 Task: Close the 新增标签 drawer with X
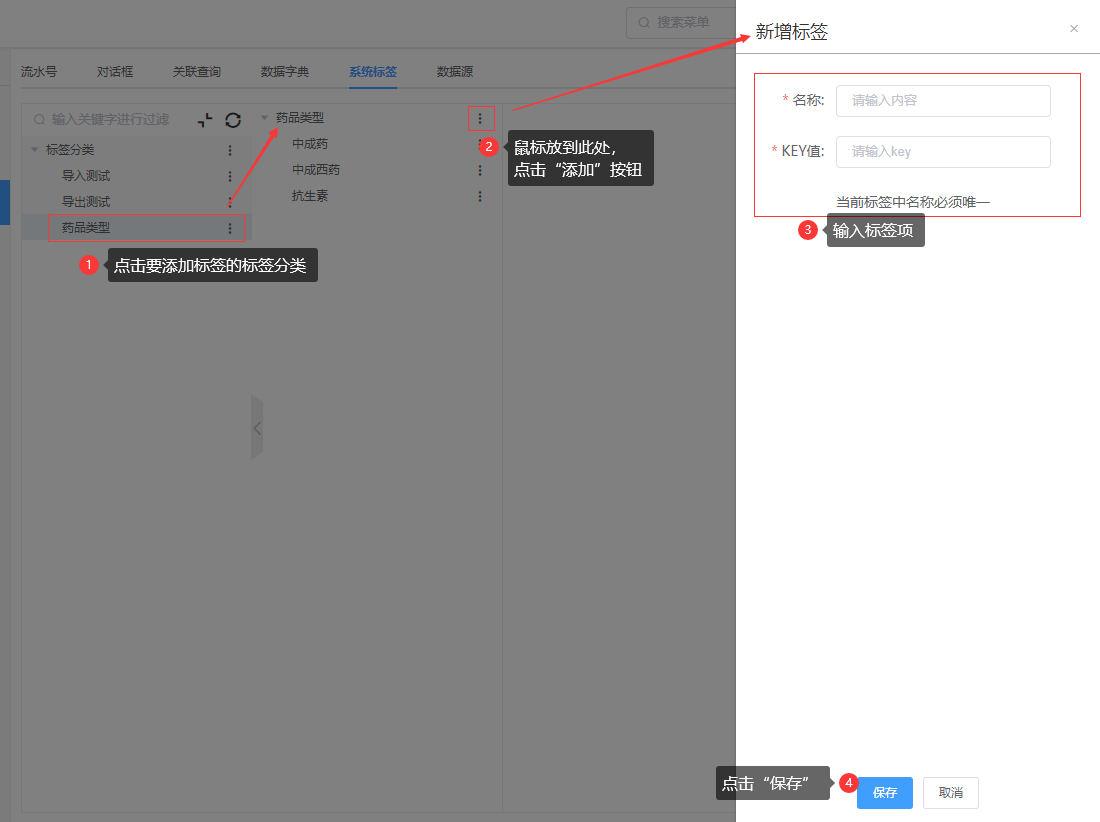pyautogui.click(x=1073, y=29)
